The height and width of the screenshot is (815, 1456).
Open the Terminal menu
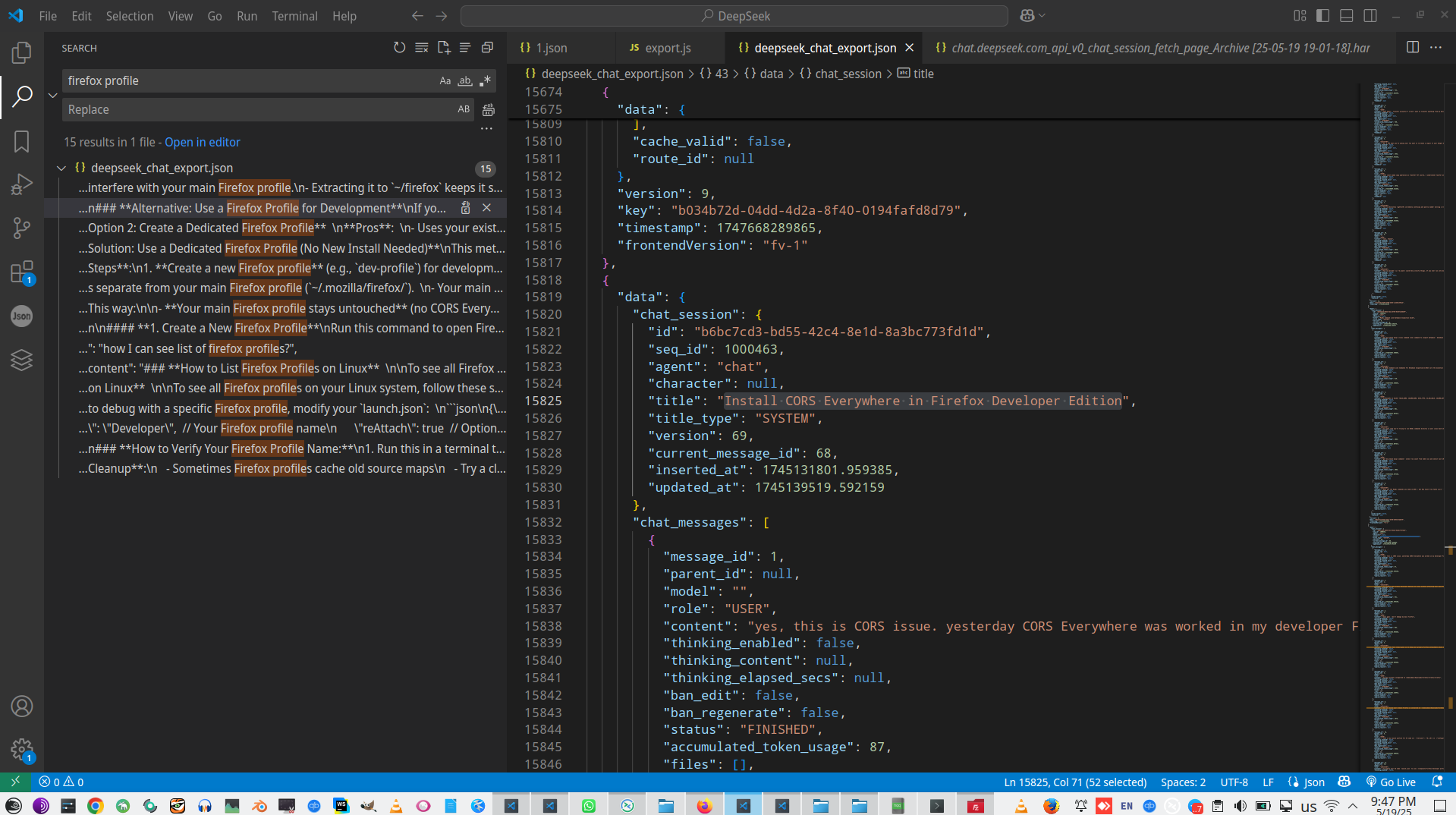(x=294, y=16)
